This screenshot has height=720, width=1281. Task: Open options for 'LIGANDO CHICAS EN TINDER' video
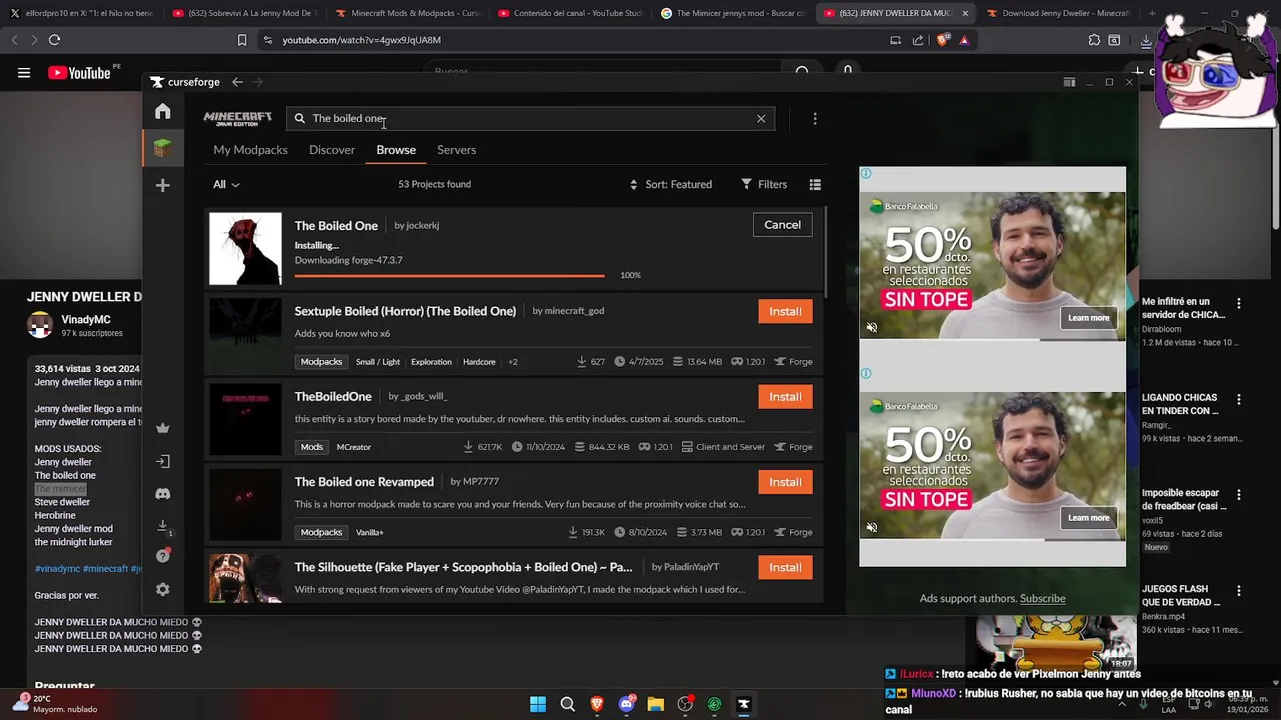(x=1238, y=399)
